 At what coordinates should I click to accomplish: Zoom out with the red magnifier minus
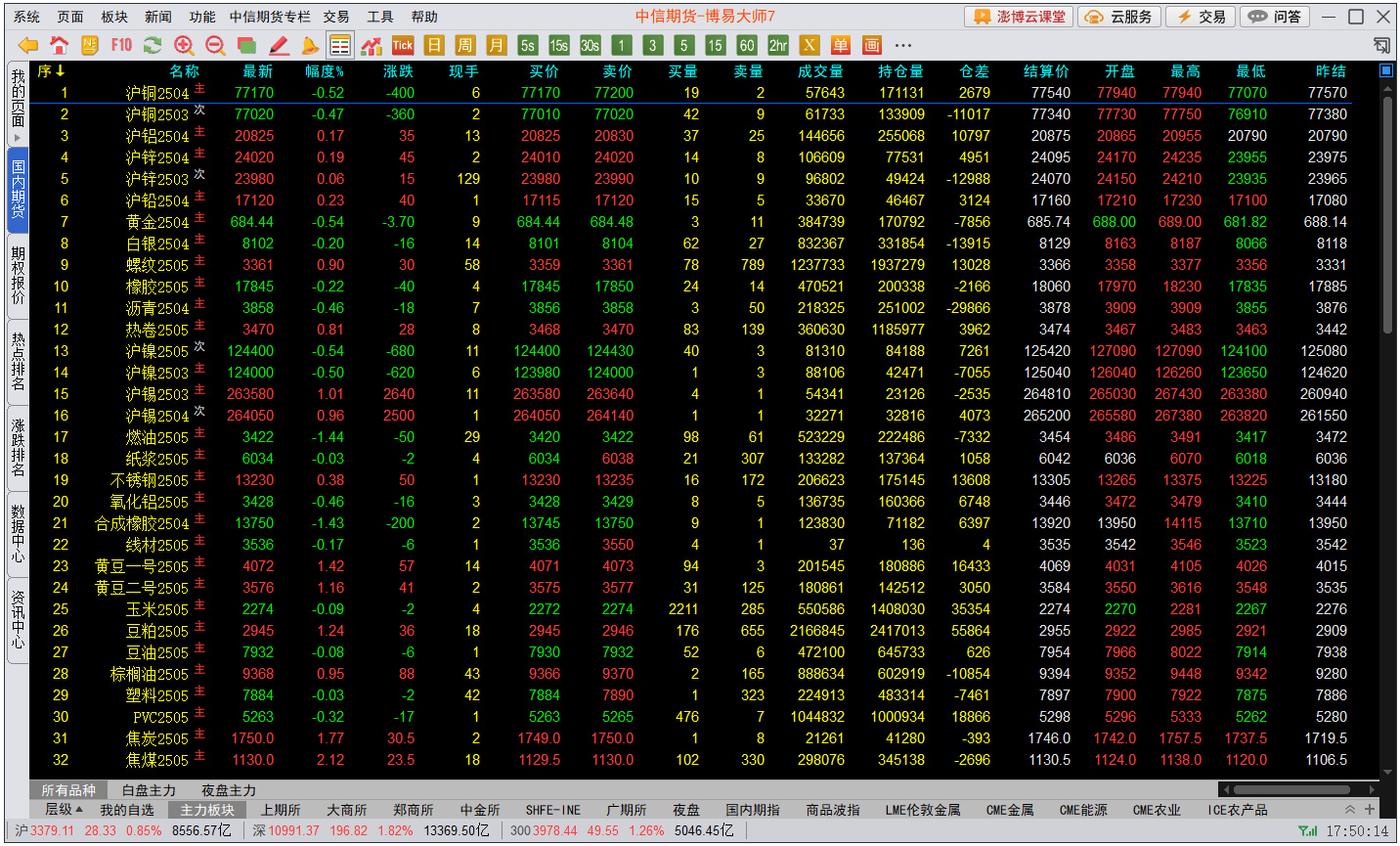215,45
